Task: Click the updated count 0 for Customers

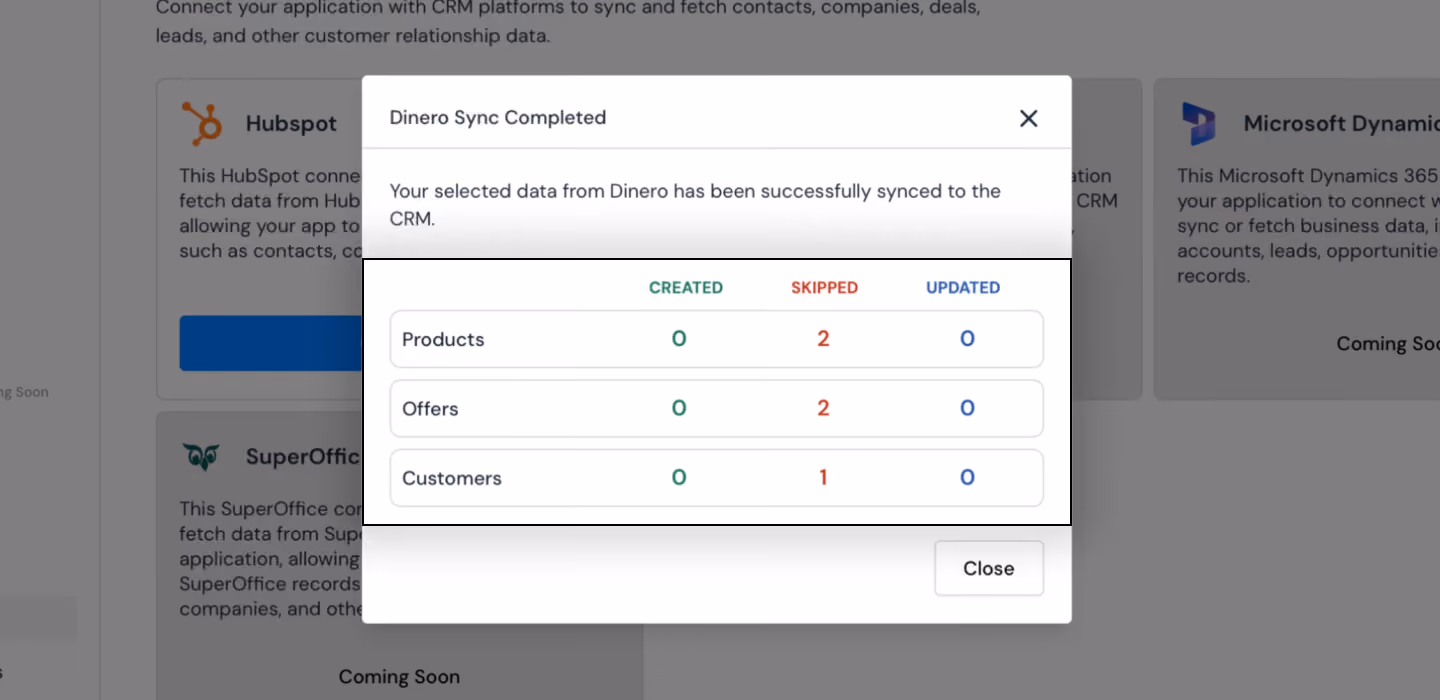Action: click(x=967, y=478)
